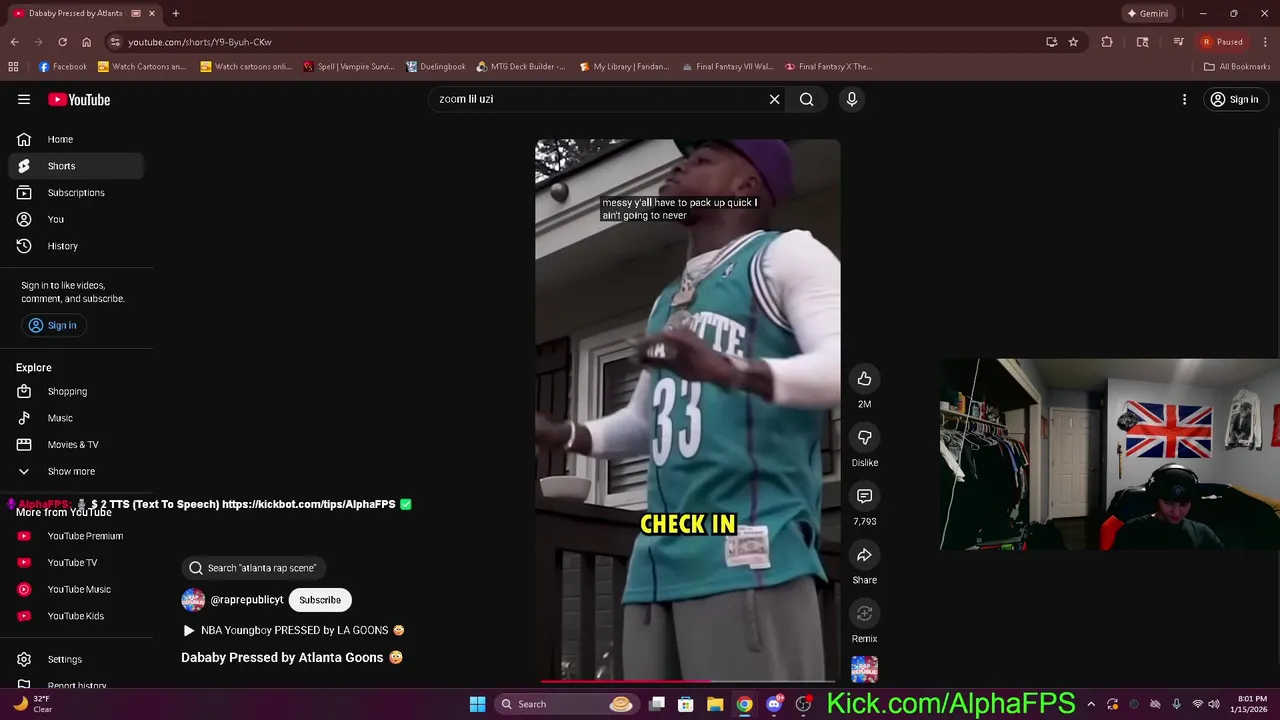Show hidden system tray icons
The height and width of the screenshot is (720, 1280).
point(1091,704)
